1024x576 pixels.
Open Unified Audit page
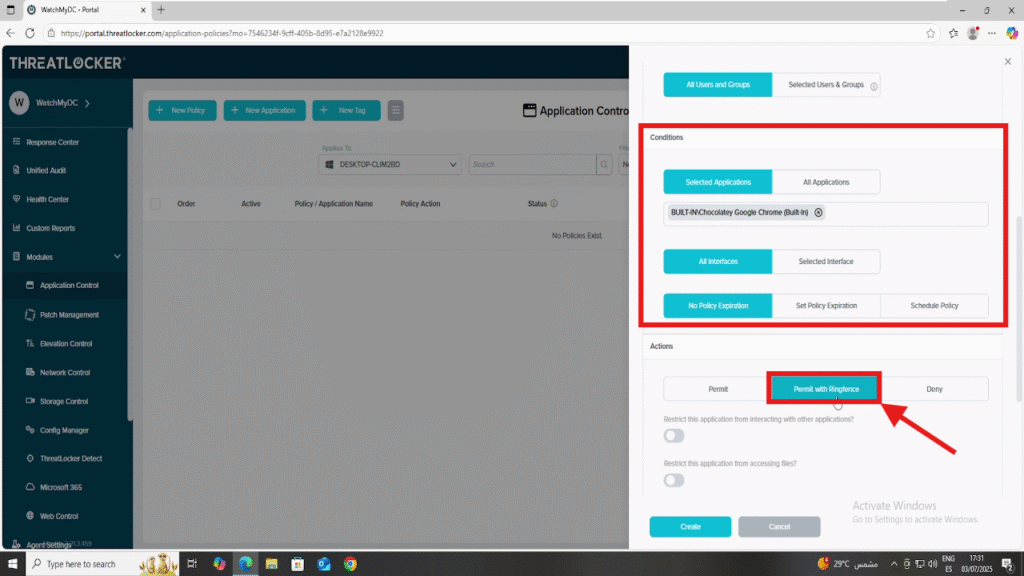[46, 170]
